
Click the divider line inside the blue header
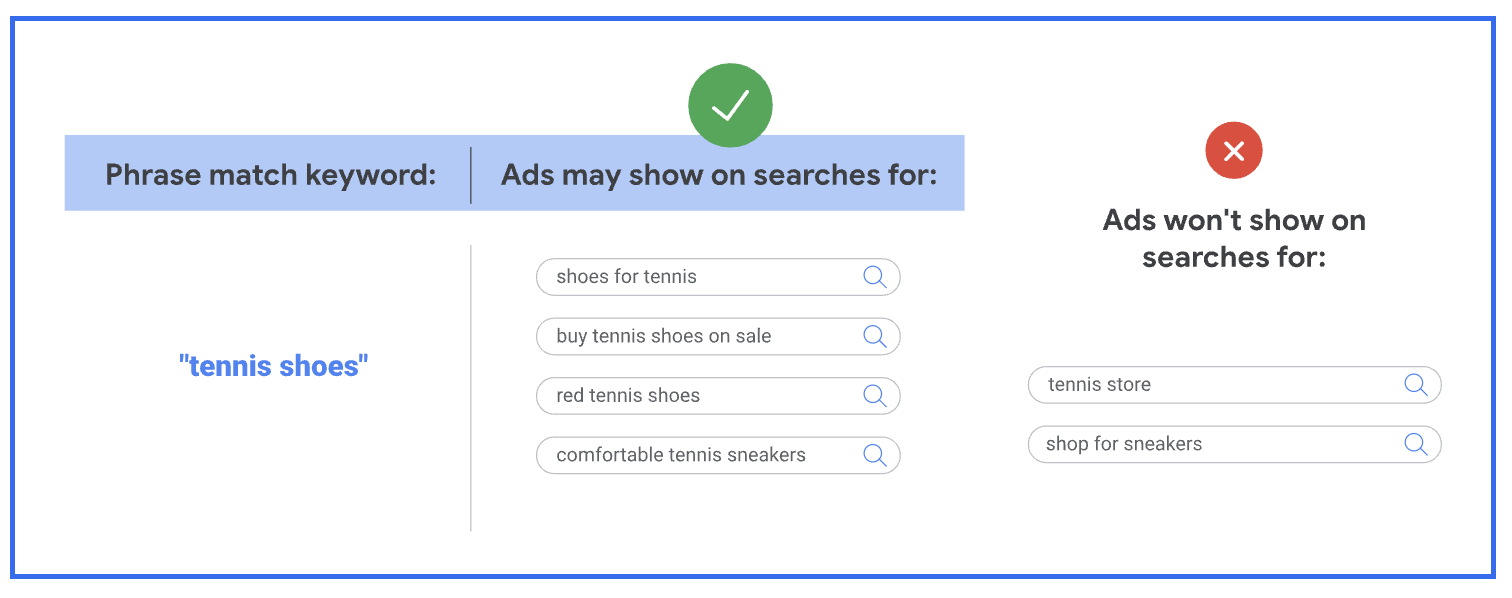point(471,175)
